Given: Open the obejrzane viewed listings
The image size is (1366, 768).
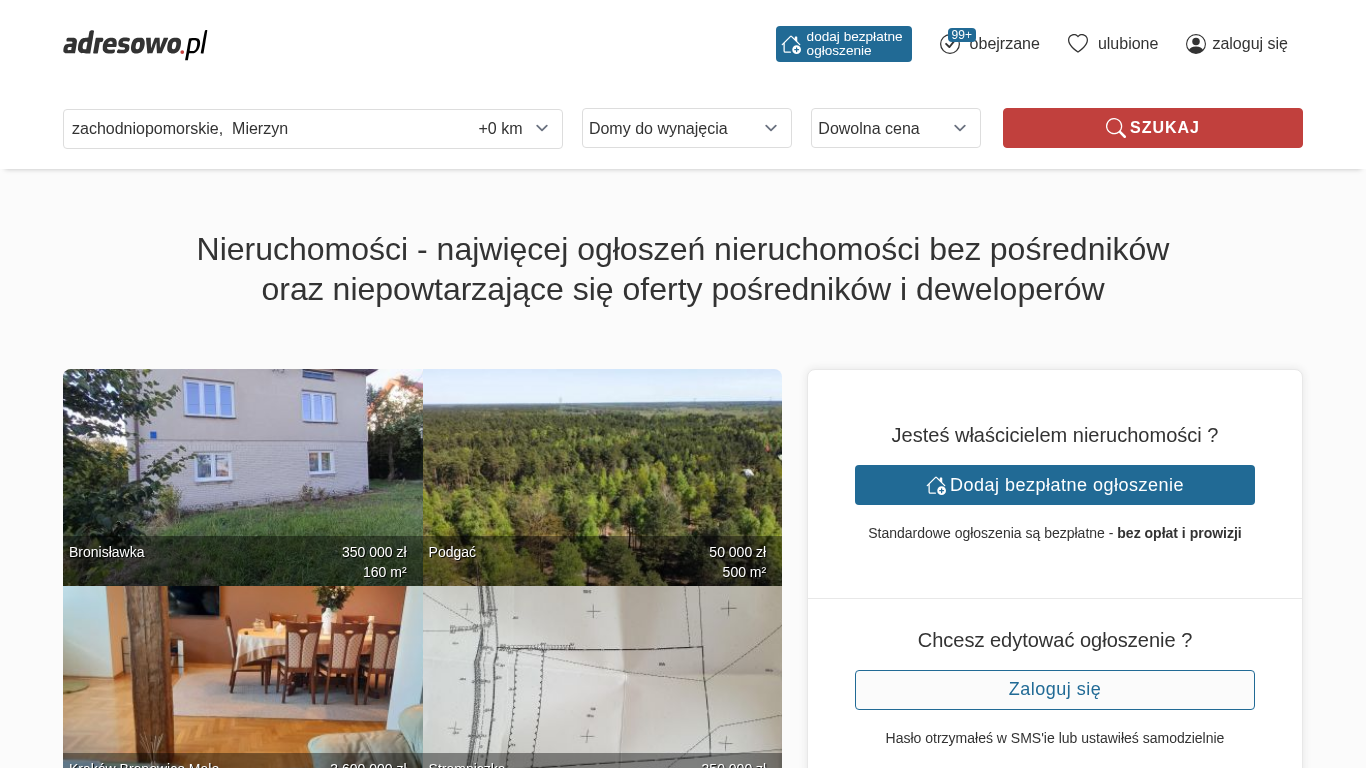Looking at the screenshot, I should click(1004, 44).
